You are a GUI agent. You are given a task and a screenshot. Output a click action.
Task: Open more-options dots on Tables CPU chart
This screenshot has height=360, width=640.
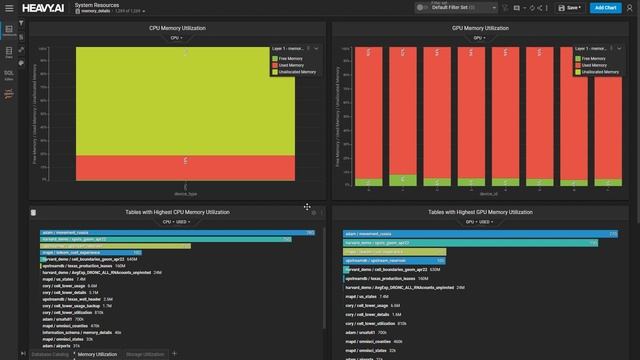click(x=322, y=213)
